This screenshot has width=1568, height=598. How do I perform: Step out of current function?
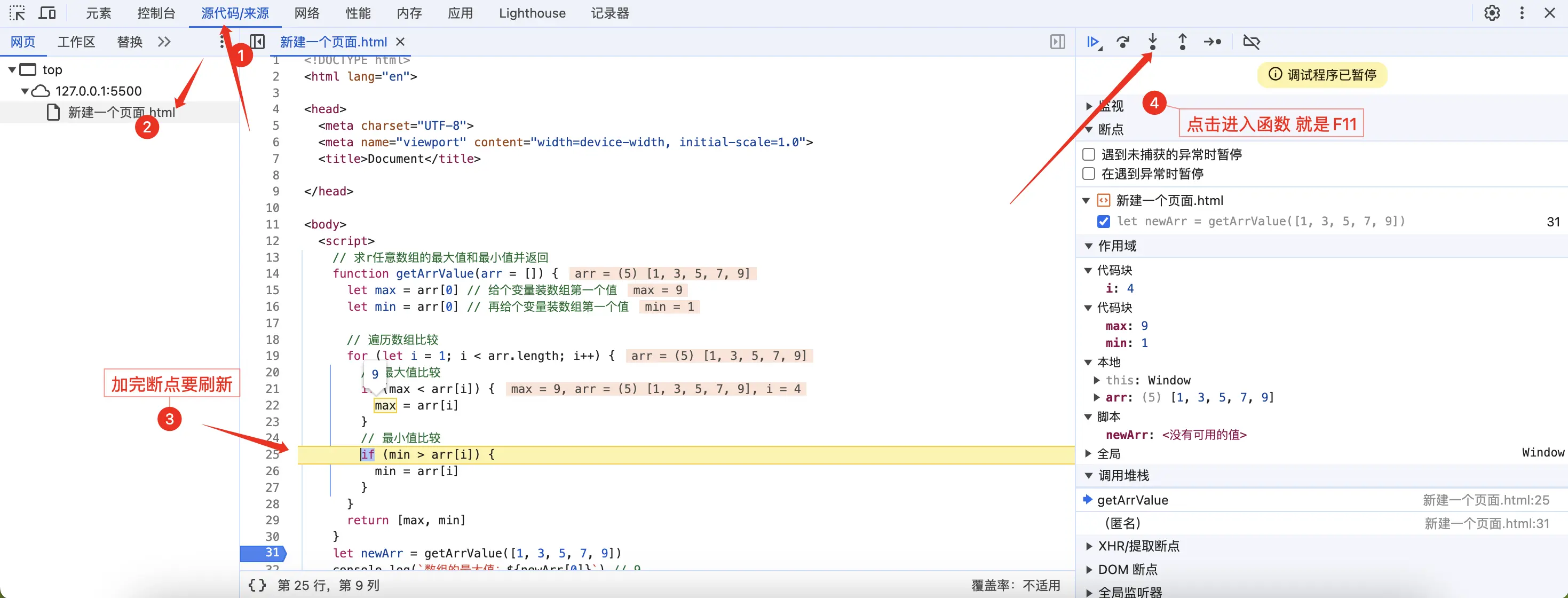click(x=1182, y=42)
